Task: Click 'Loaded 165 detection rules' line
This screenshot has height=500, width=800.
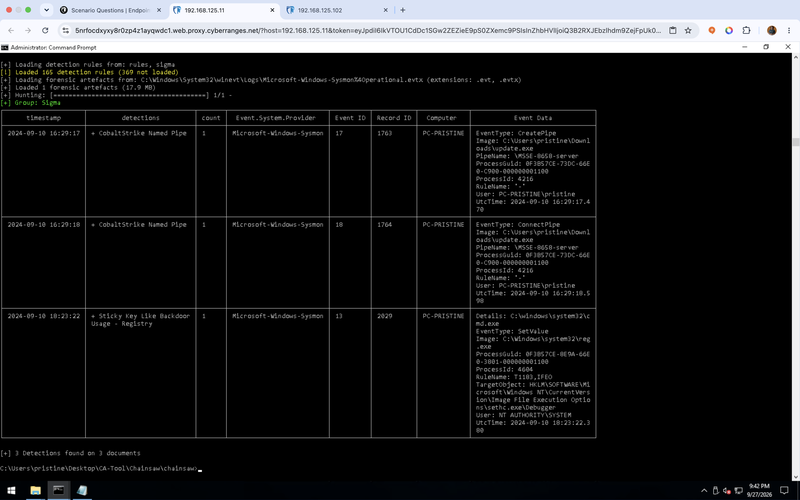Action: coord(90,72)
